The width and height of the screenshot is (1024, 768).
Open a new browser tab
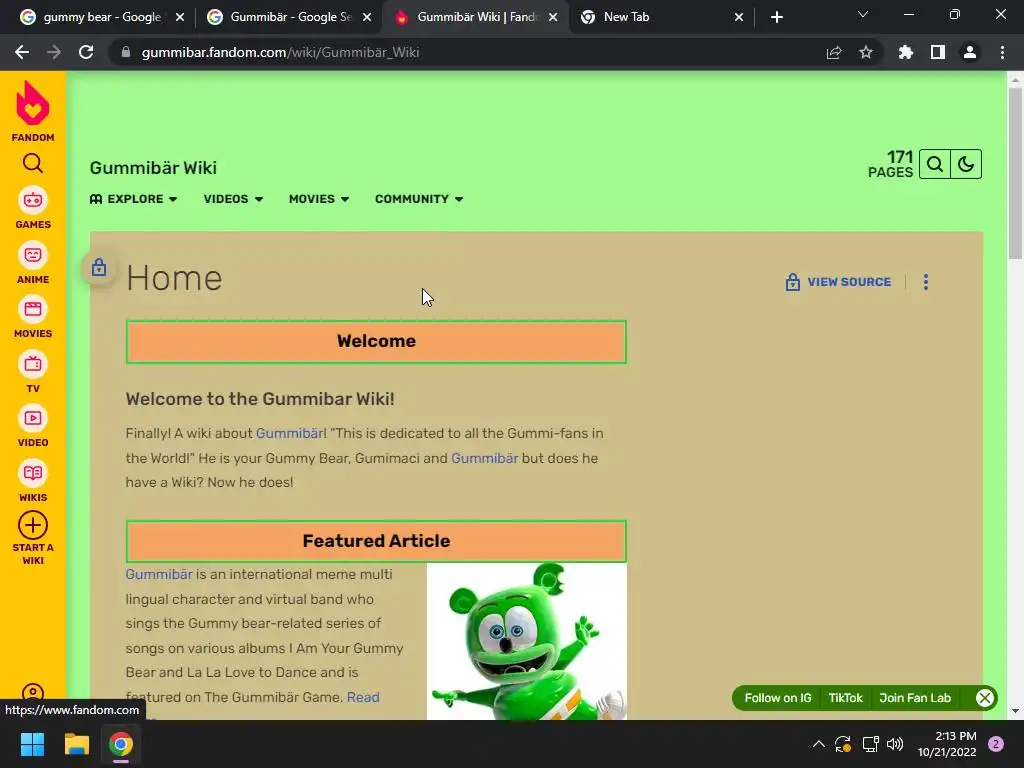776,17
